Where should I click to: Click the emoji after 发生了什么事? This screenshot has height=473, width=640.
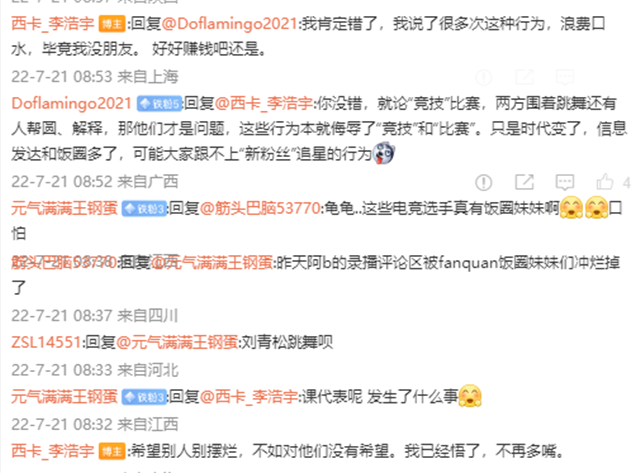click(x=470, y=396)
